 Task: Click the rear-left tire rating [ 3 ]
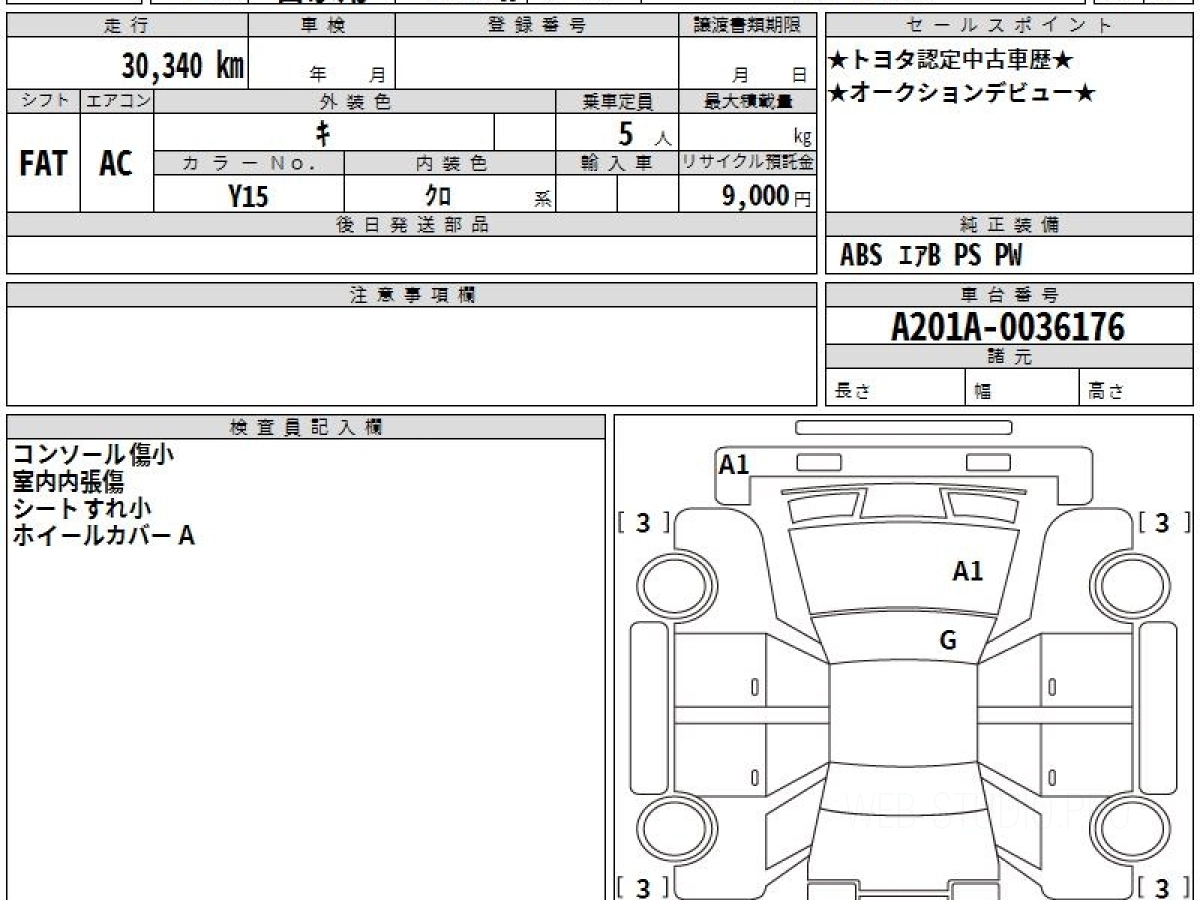pos(644,886)
